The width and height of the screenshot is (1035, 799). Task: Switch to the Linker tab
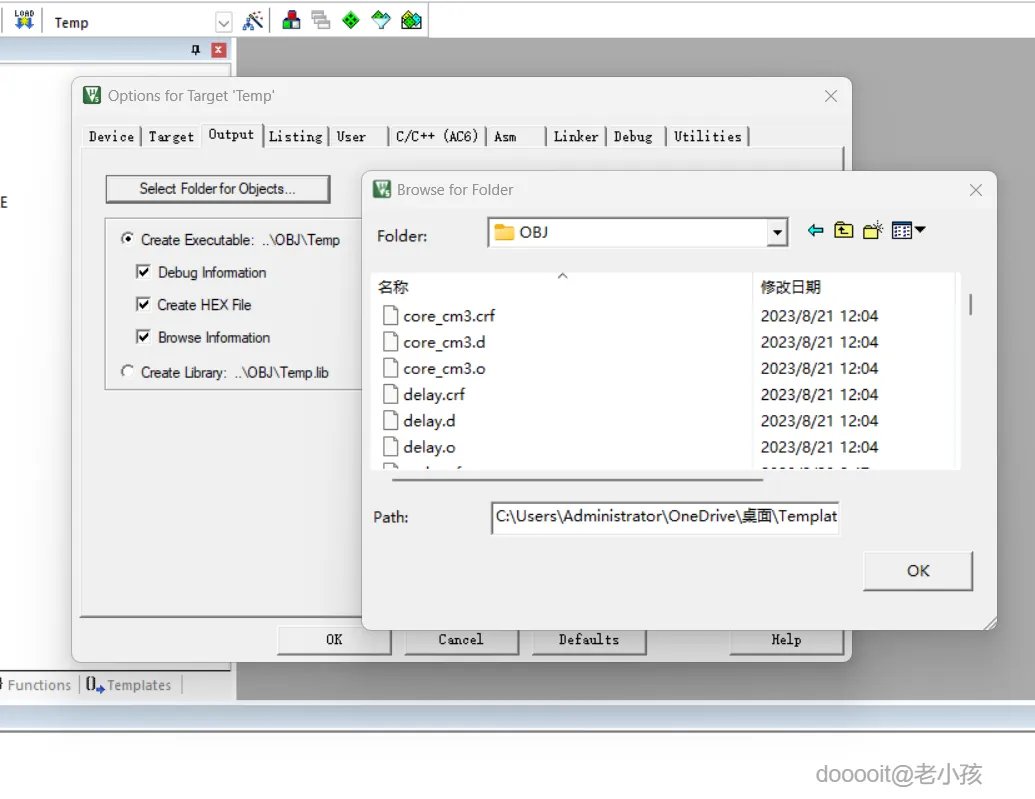coord(576,137)
